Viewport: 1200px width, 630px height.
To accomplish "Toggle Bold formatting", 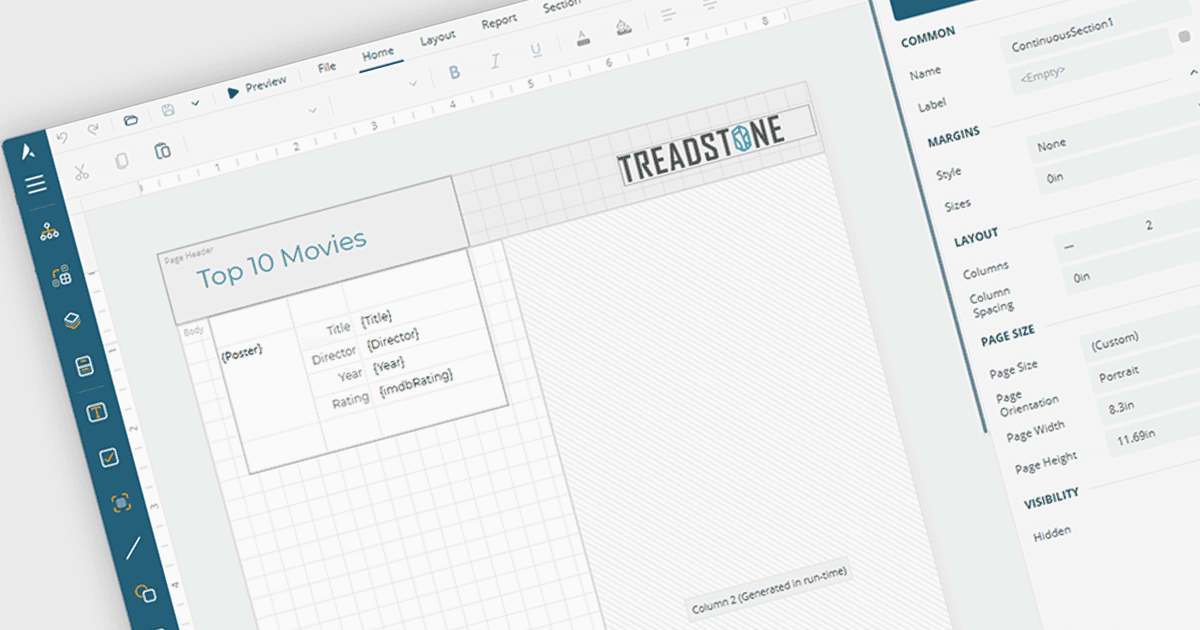I will [x=455, y=71].
